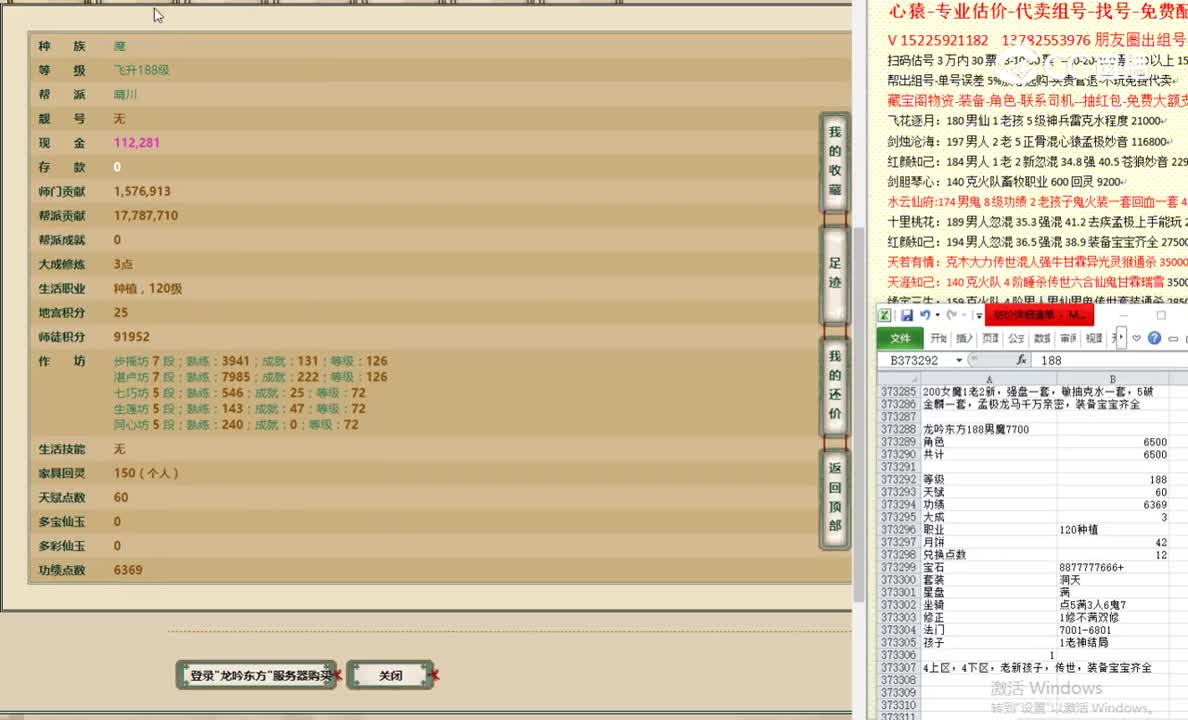The image size is (1188, 720).
Task: Expand the Name Box dropdown
Action: coord(958,360)
